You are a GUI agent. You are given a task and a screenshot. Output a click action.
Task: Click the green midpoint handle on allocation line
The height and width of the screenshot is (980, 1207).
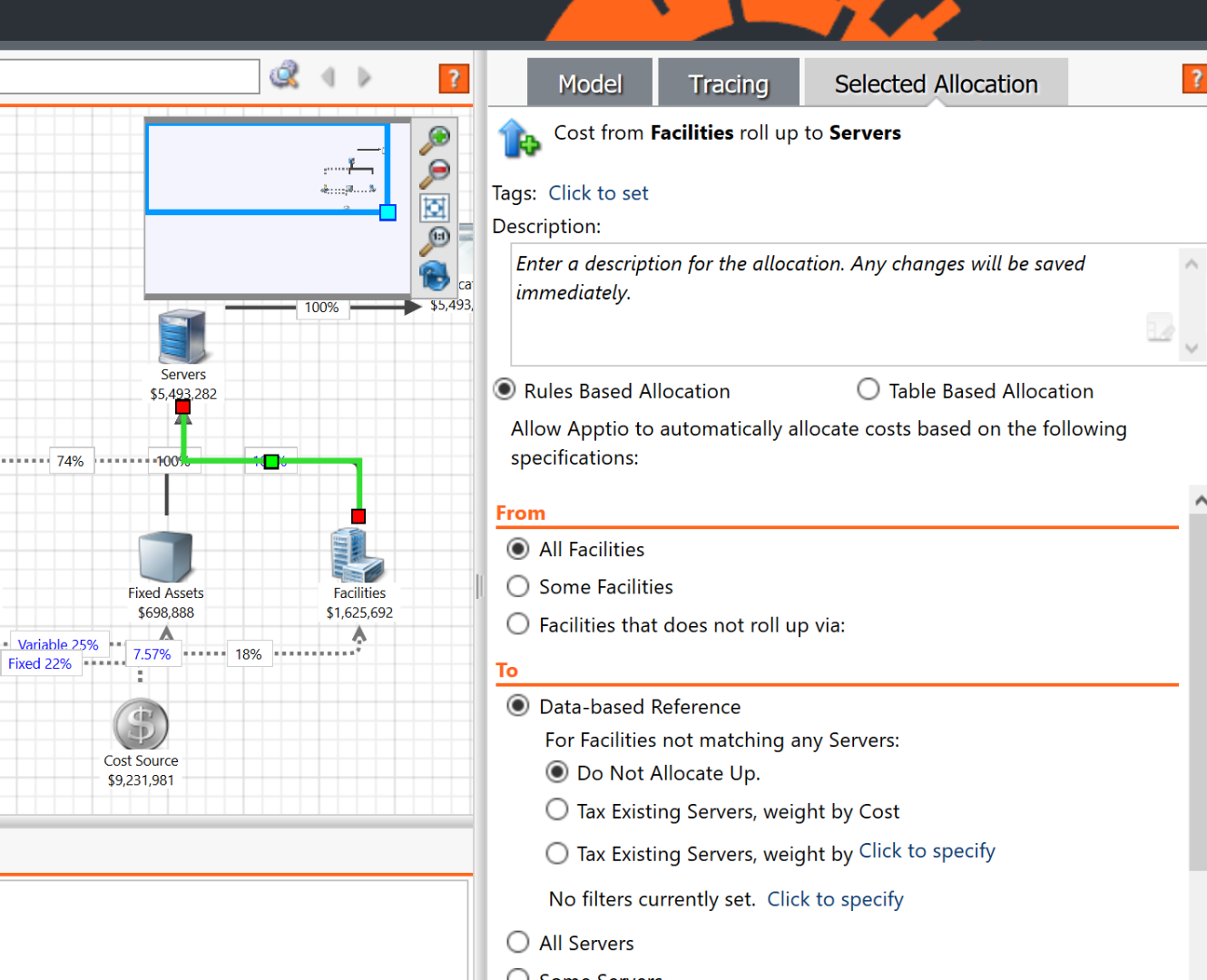271,462
